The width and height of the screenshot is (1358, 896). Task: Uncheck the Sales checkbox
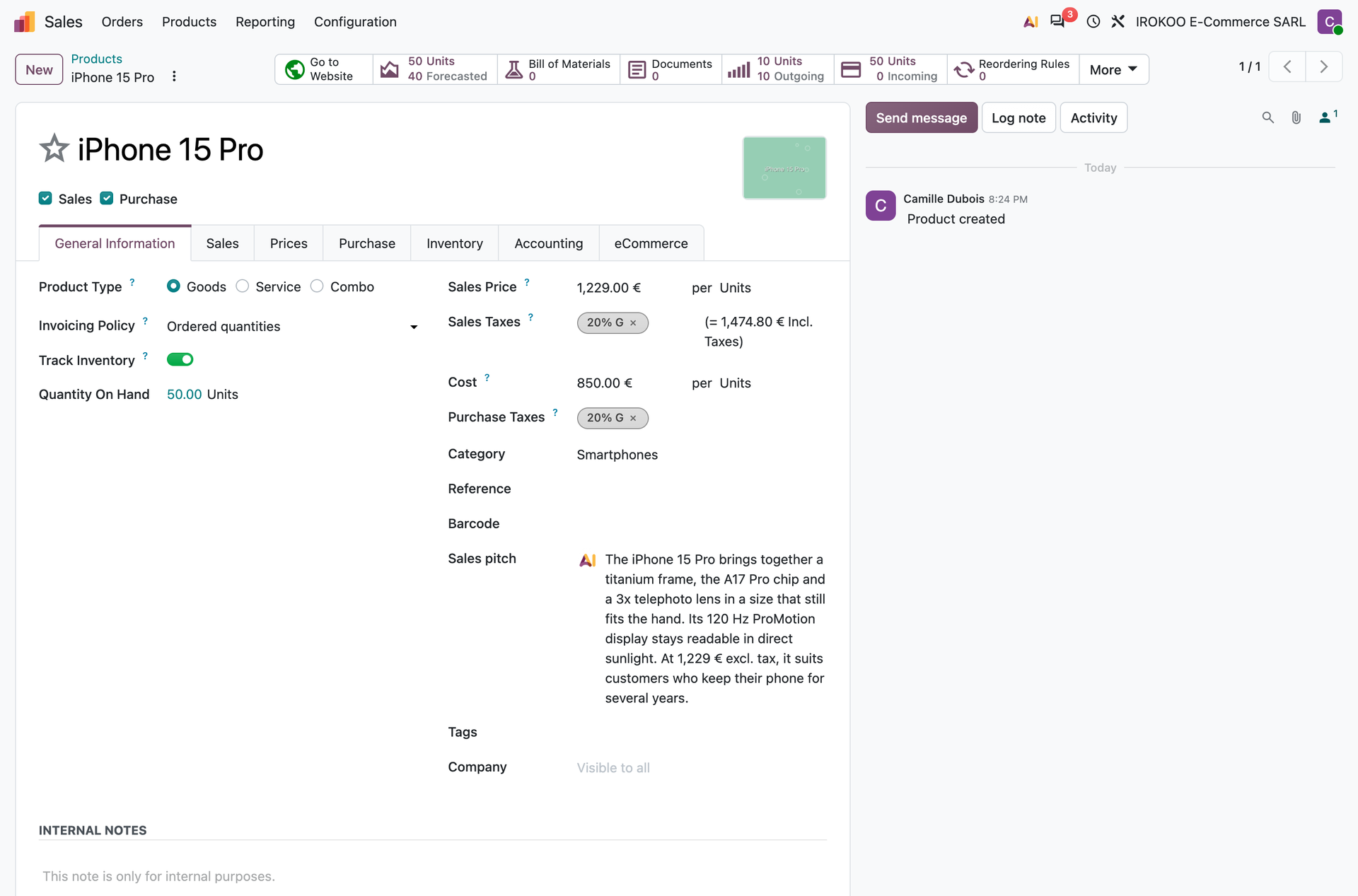(45, 199)
